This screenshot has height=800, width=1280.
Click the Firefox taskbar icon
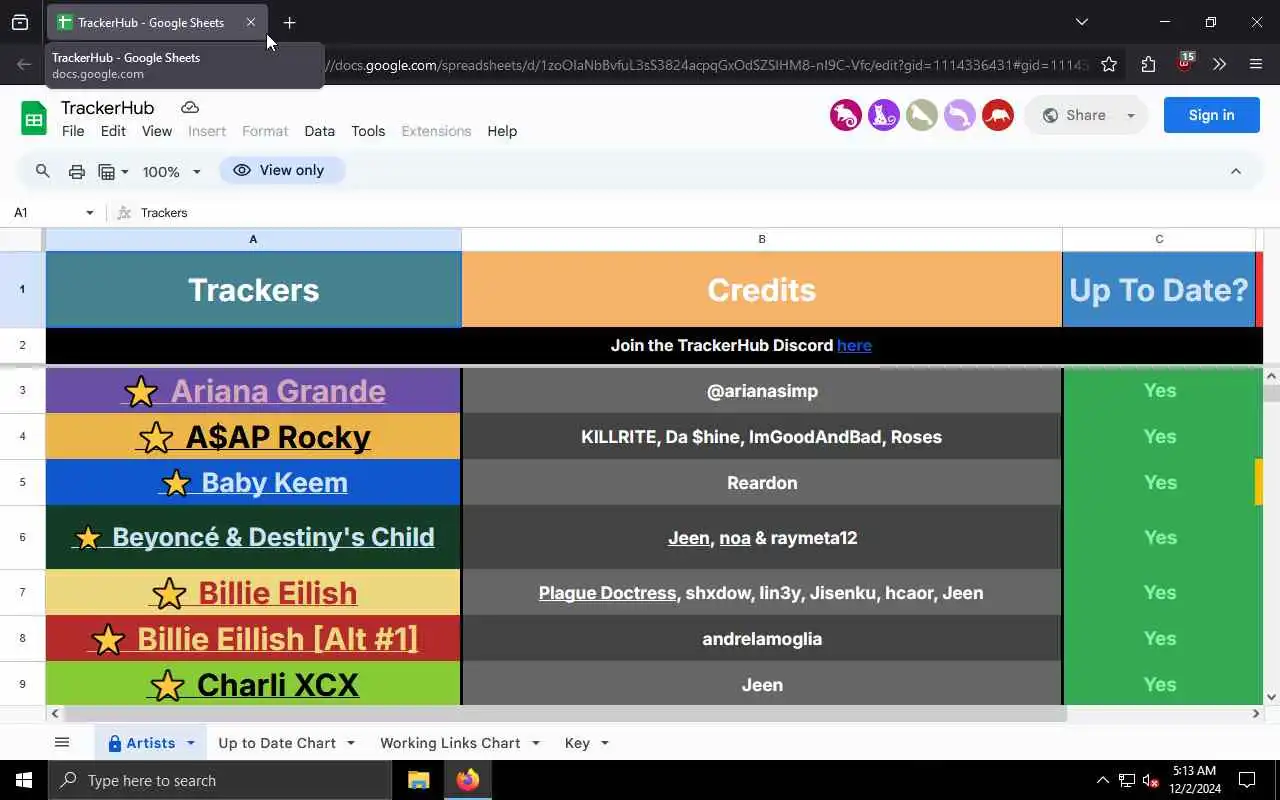[468, 780]
